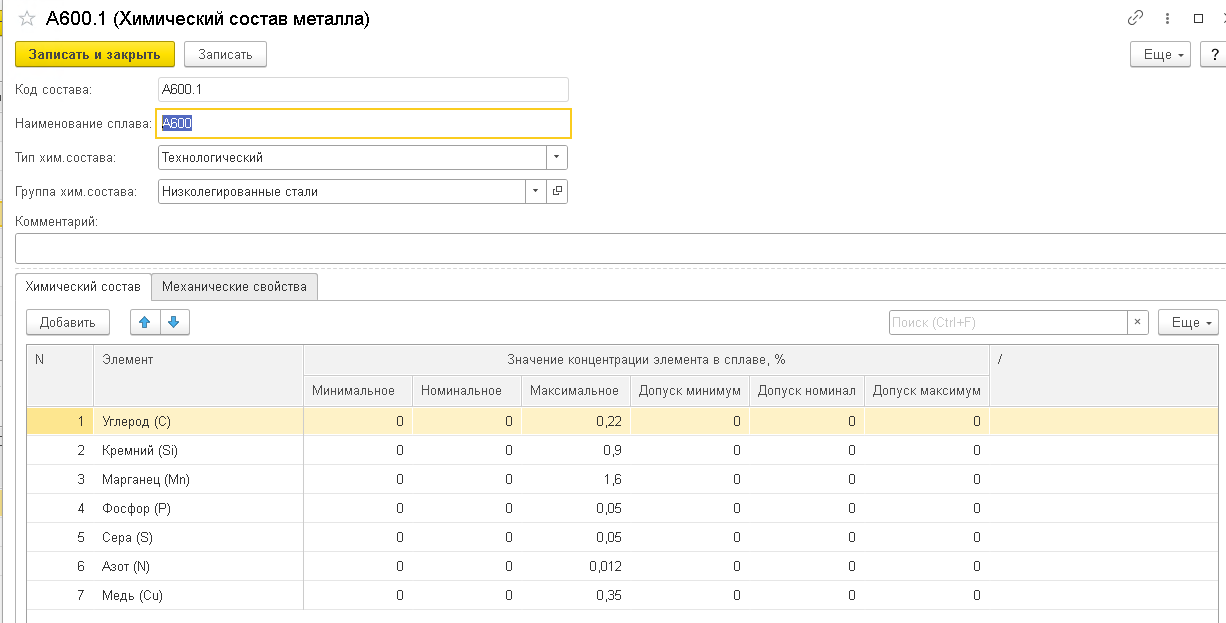Click the maximum value 0,9 cell
The width and height of the screenshot is (1226, 623).
pyautogui.click(x=576, y=450)
